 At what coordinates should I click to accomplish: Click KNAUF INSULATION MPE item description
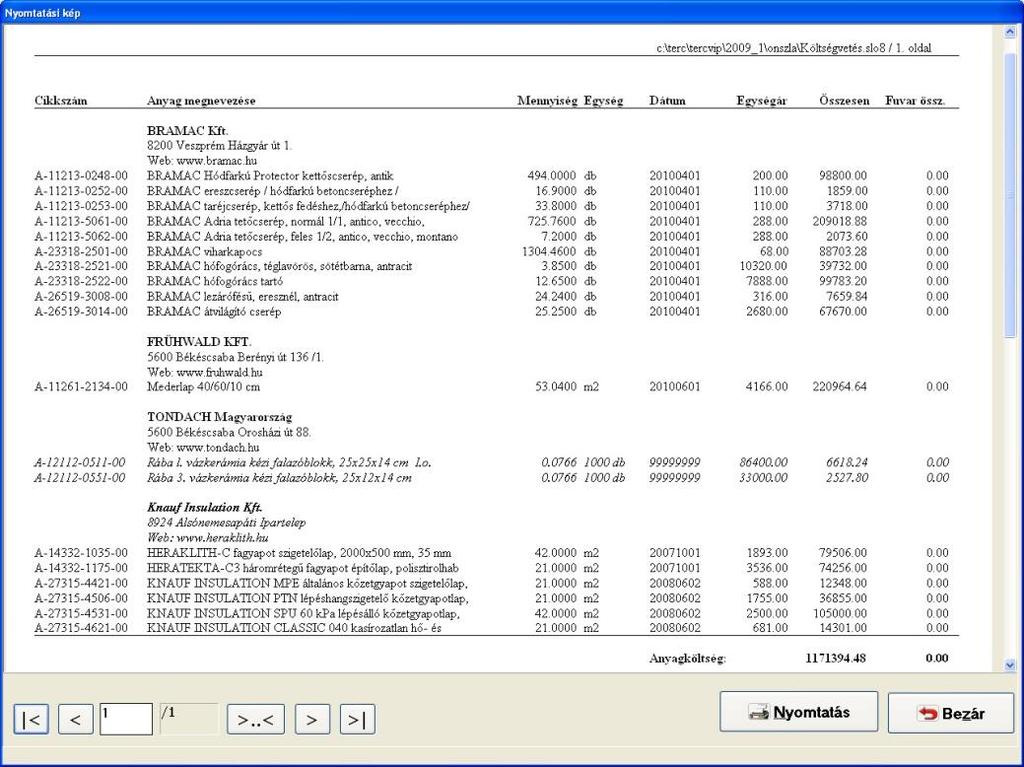[x=307, y=583]
